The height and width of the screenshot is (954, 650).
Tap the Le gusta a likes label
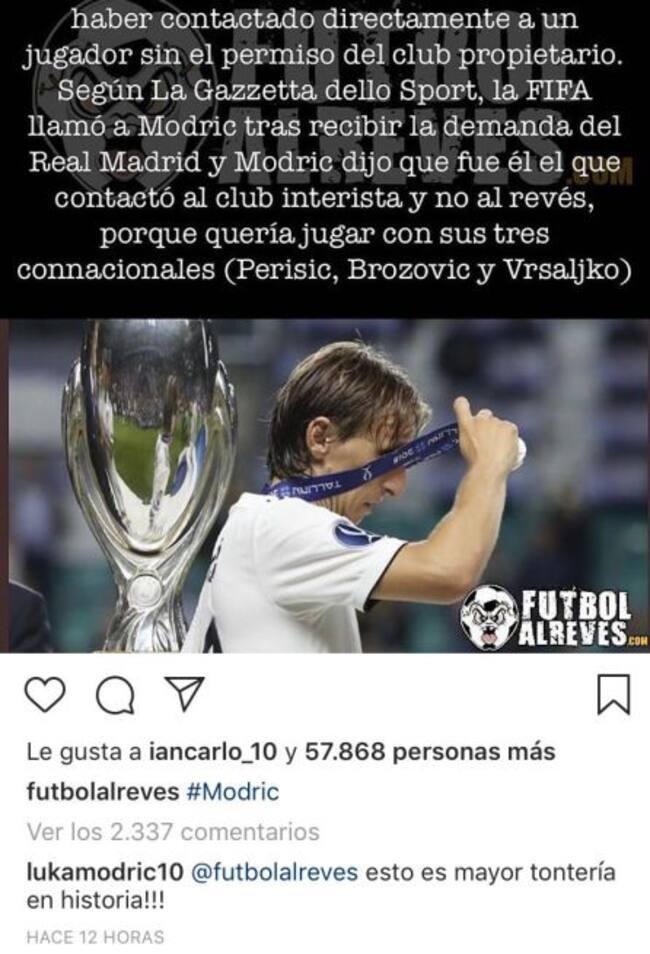pos(83,752)
